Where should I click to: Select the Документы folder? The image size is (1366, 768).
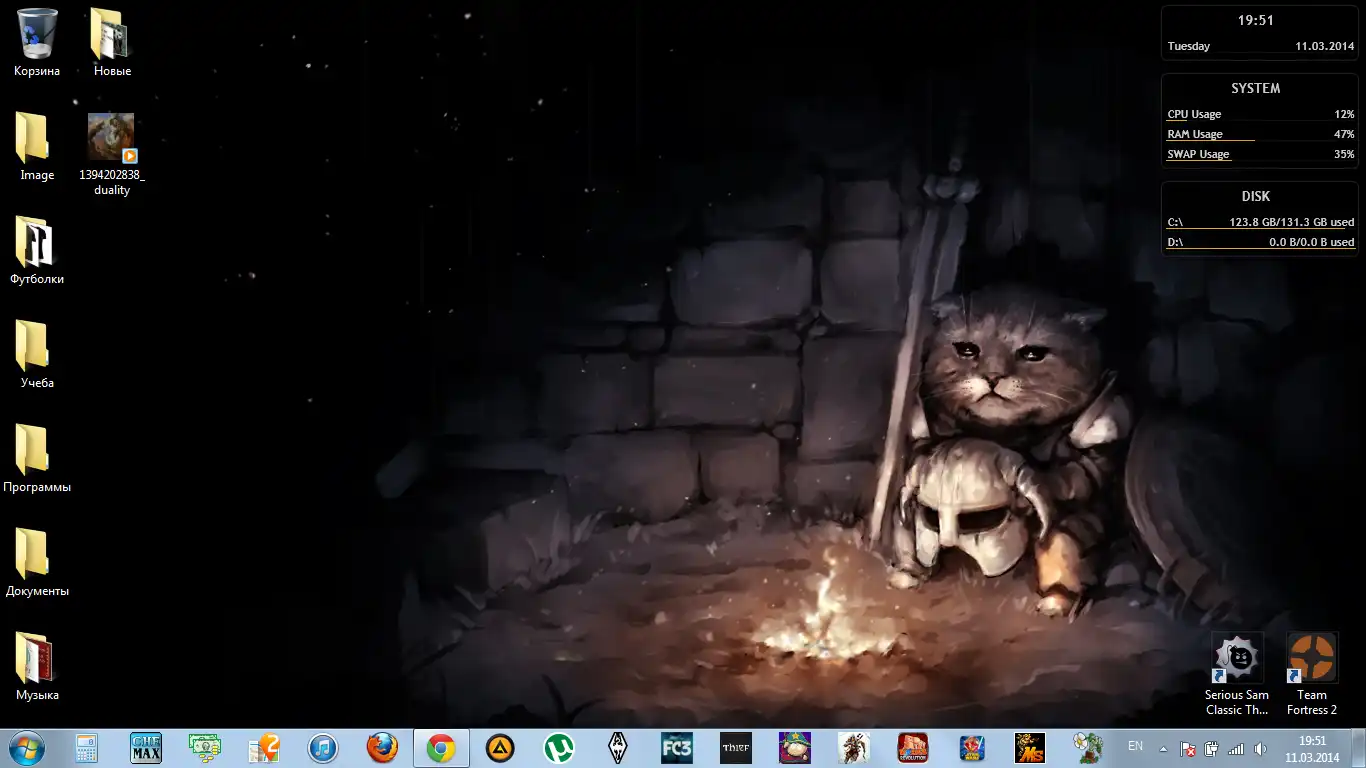37,563
